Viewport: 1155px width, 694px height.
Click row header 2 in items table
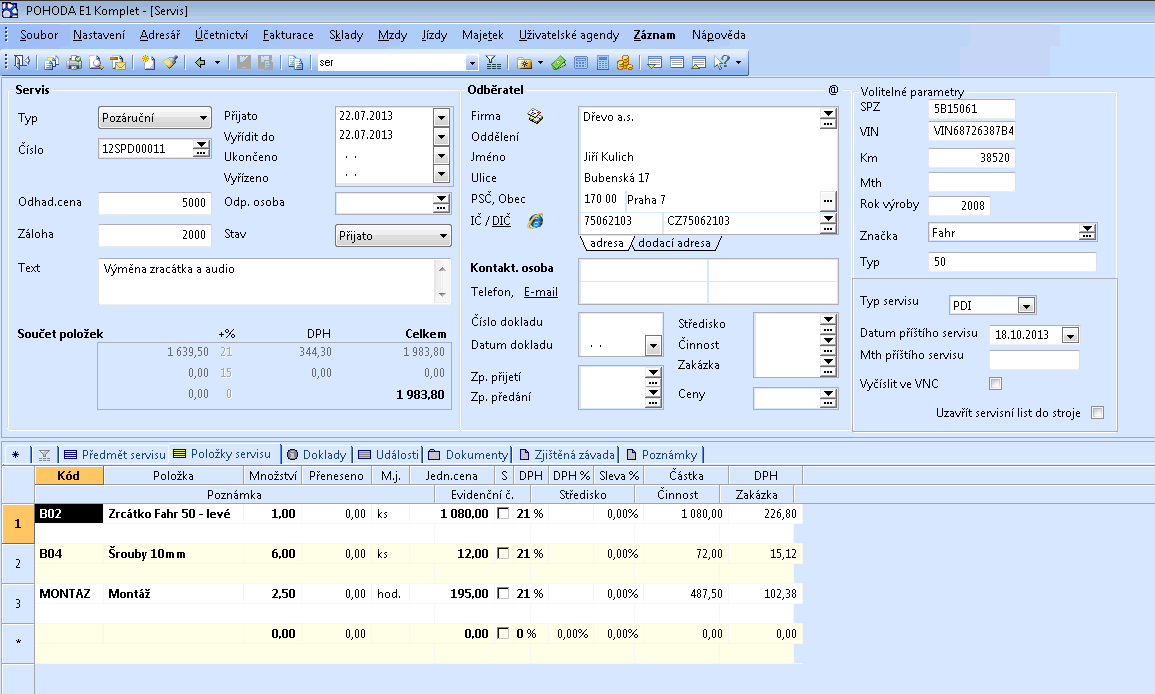click(x=18, y=564)
